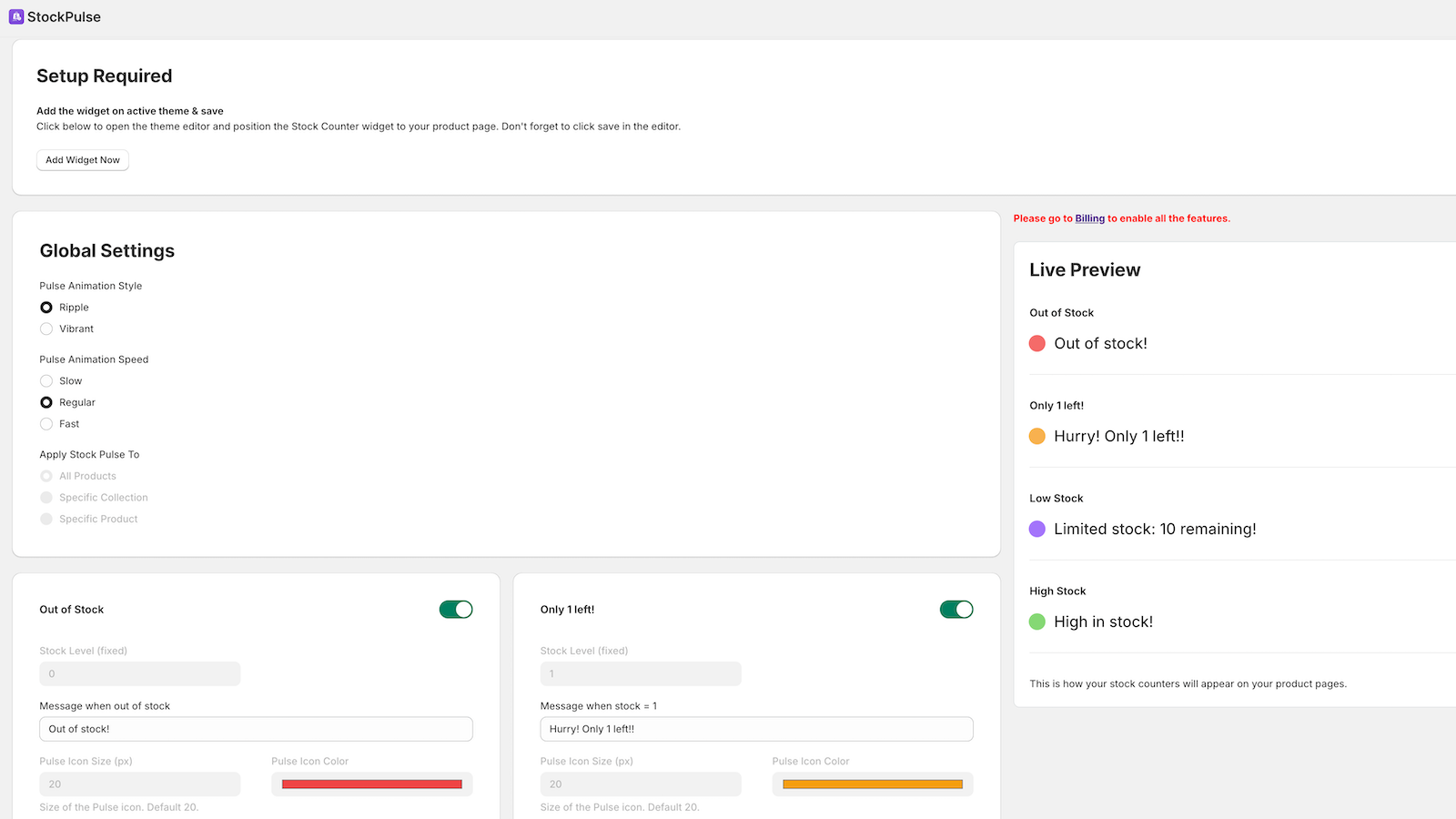The image size is (1456, 819).
Task: Click the orange pulse dot for Only 1 left
Action: (1036, 436)
